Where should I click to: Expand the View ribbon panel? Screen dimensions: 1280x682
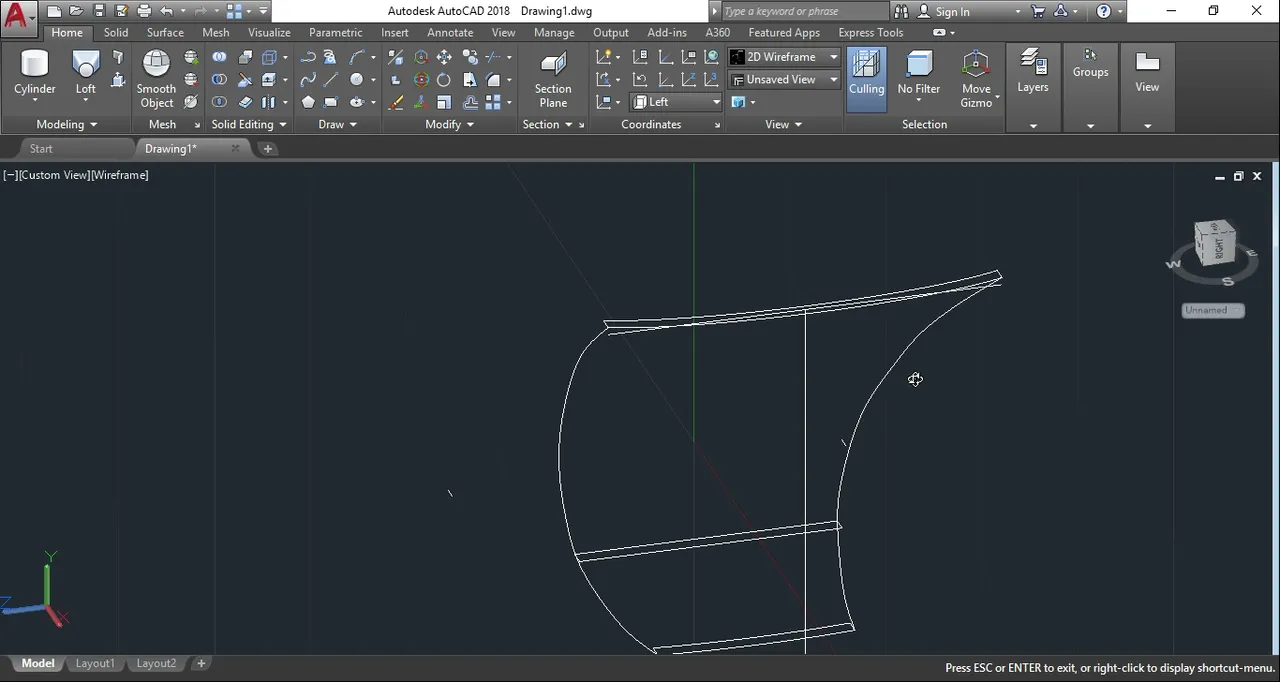[783, 125]
